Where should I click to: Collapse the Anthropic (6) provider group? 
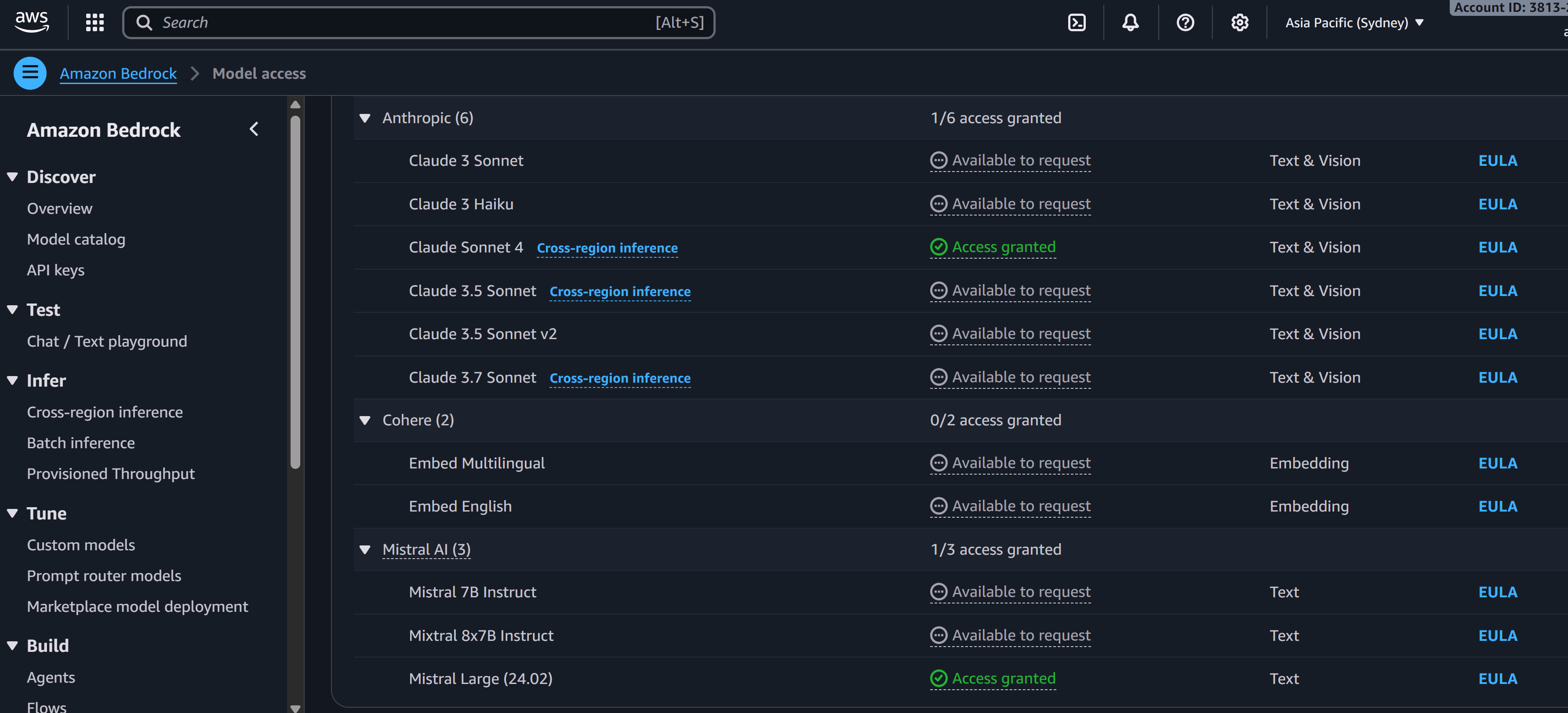coord(365,118)
